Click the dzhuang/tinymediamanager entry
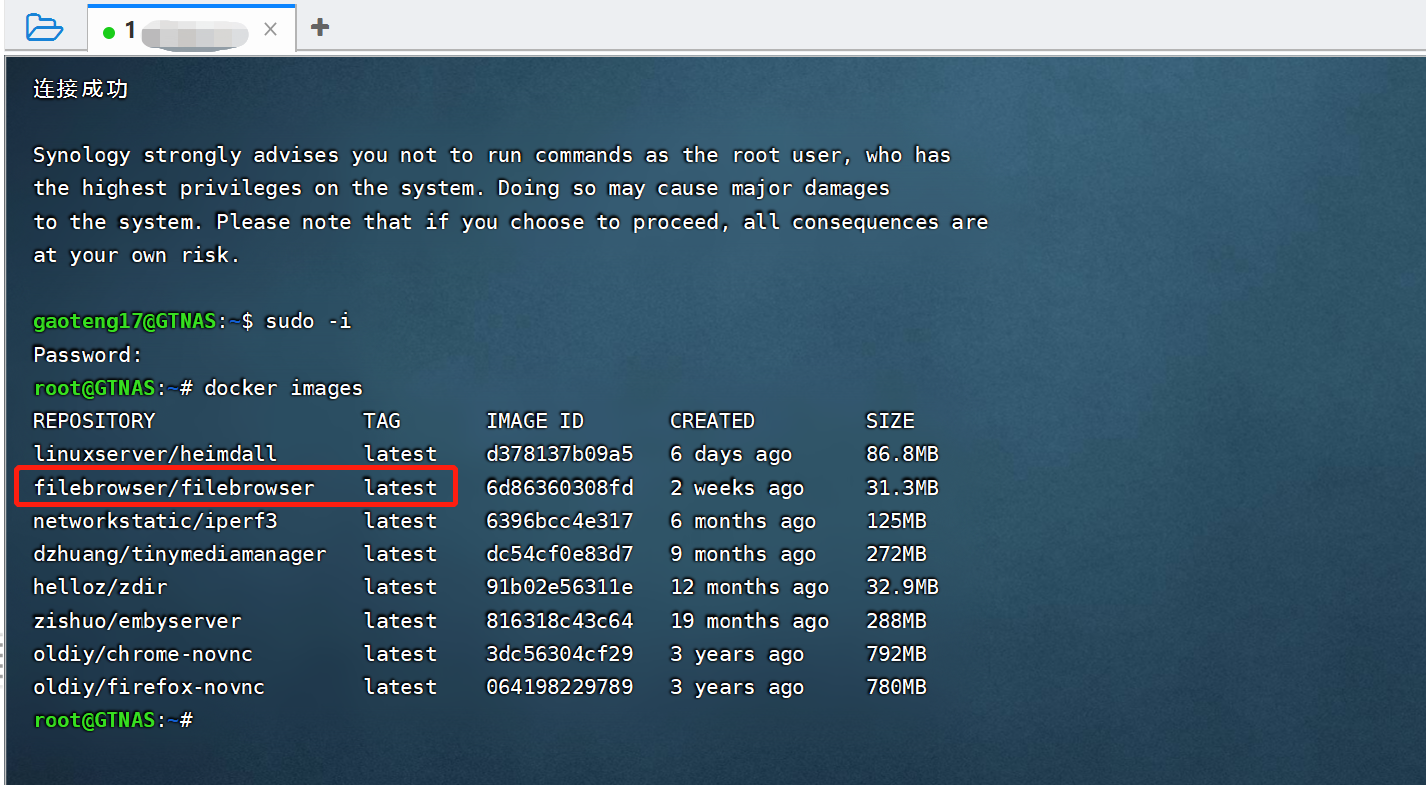 (x=180, y=554)
